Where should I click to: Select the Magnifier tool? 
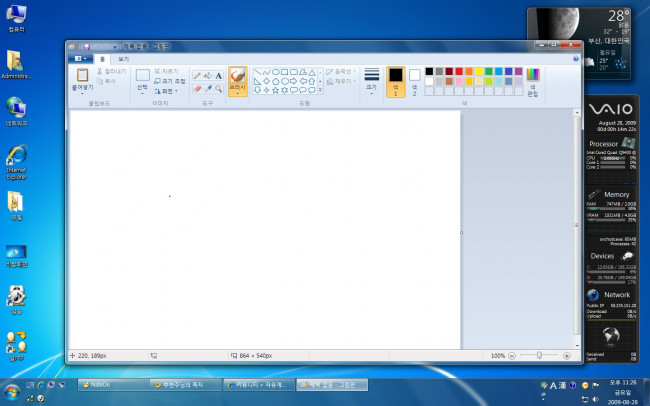[219, 89]
